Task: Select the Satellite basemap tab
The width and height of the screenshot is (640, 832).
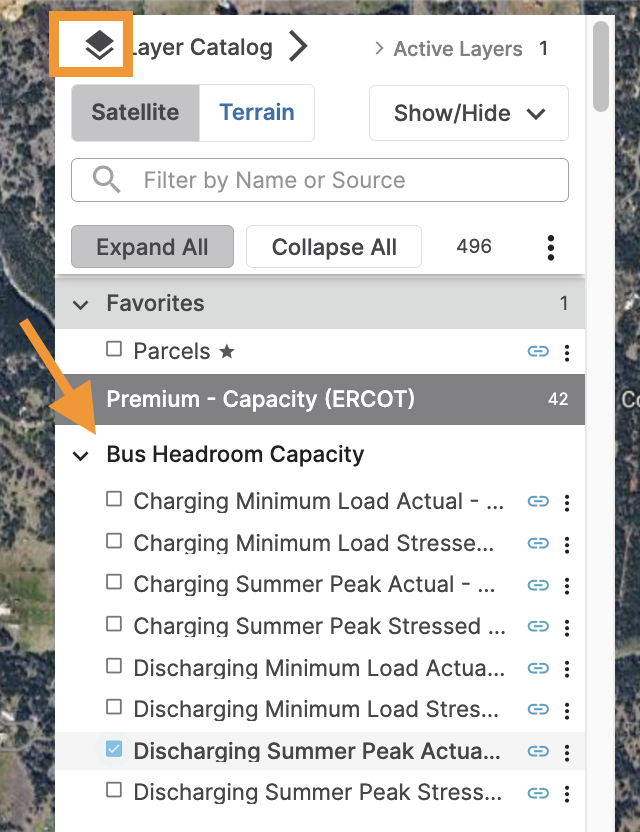Action: tap(135, 113)
